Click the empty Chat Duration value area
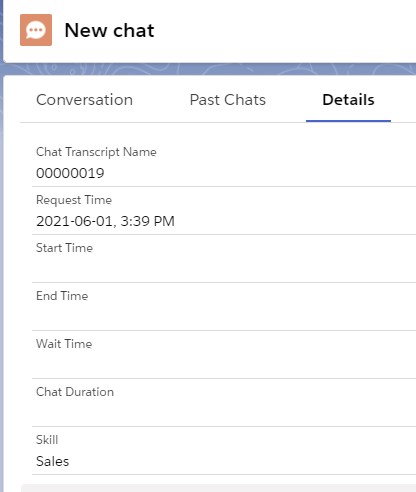The width and height of the screenshot is (416, 492). tap(224, 413)
